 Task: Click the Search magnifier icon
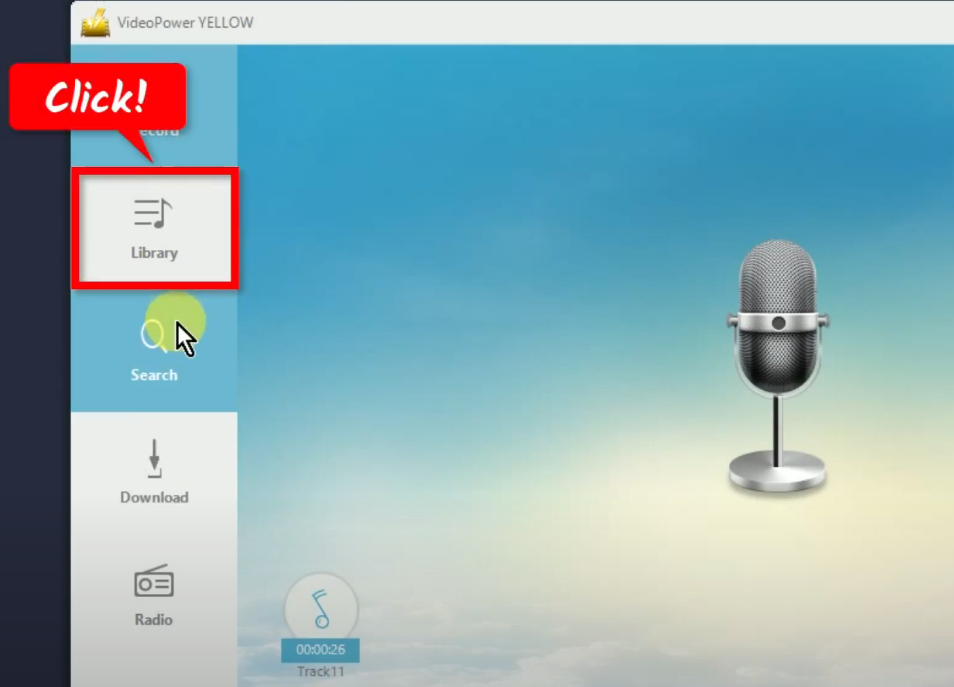click(153, 335)
